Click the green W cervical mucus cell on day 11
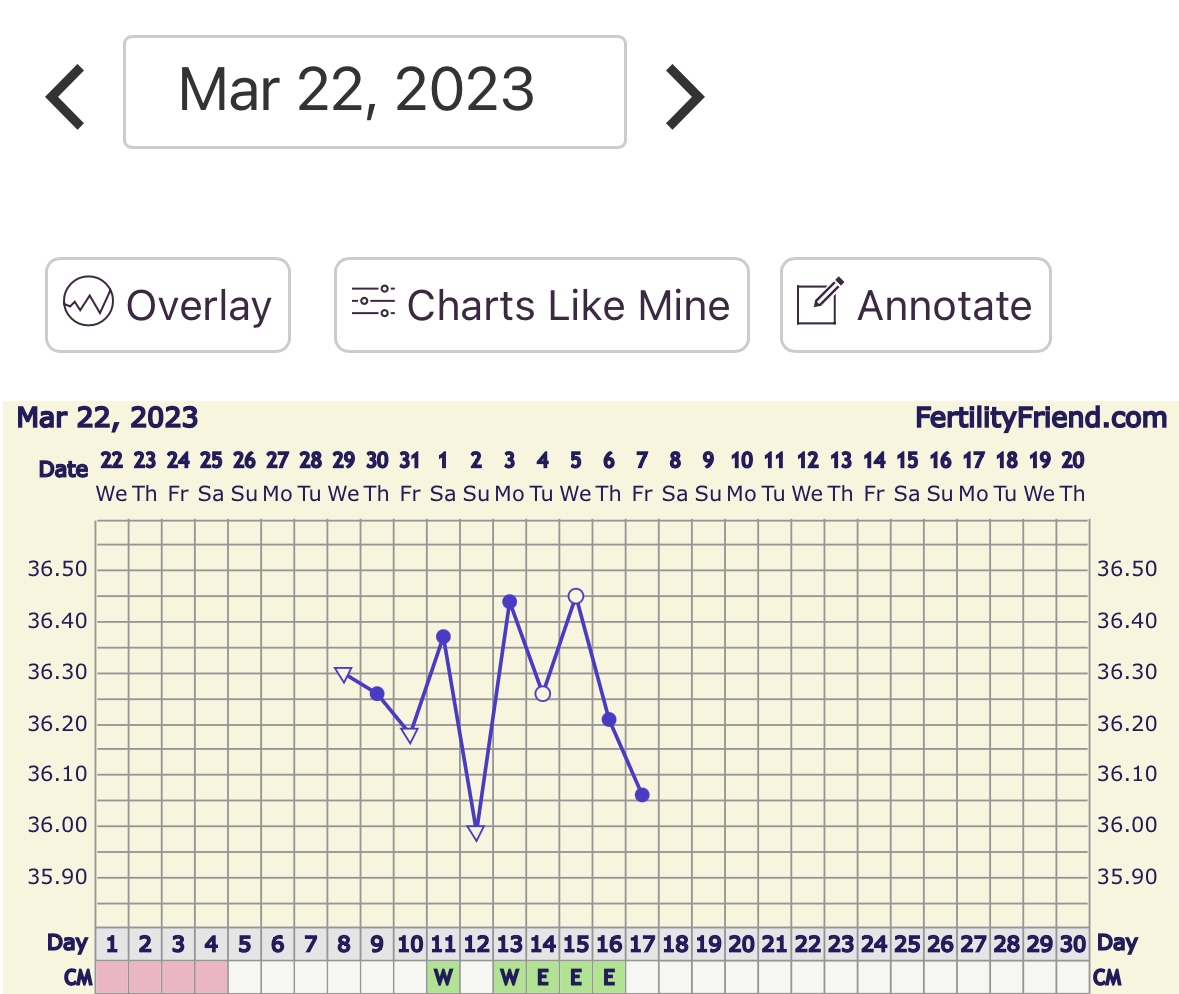 click(443, 978)
